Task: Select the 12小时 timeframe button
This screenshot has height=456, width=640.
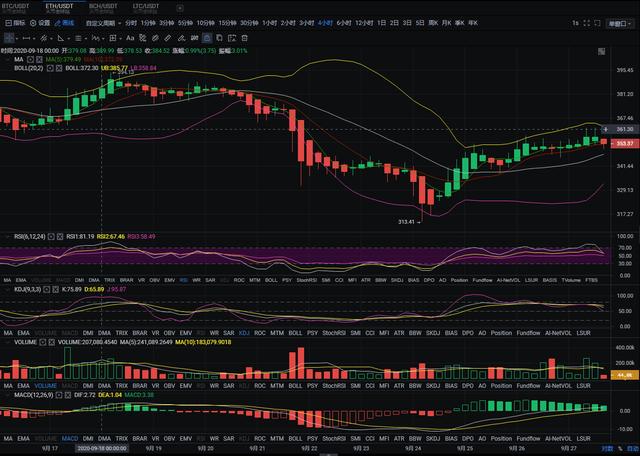Action: click(364, 23)
